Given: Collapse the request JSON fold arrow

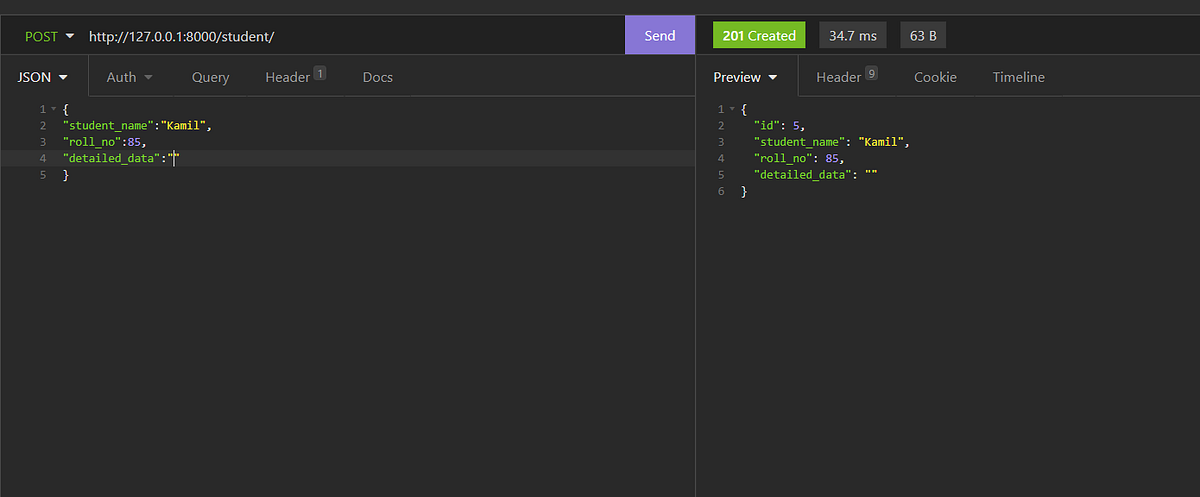Looking at the screenshot, I should pyautogui.click(x=53, y=109).
